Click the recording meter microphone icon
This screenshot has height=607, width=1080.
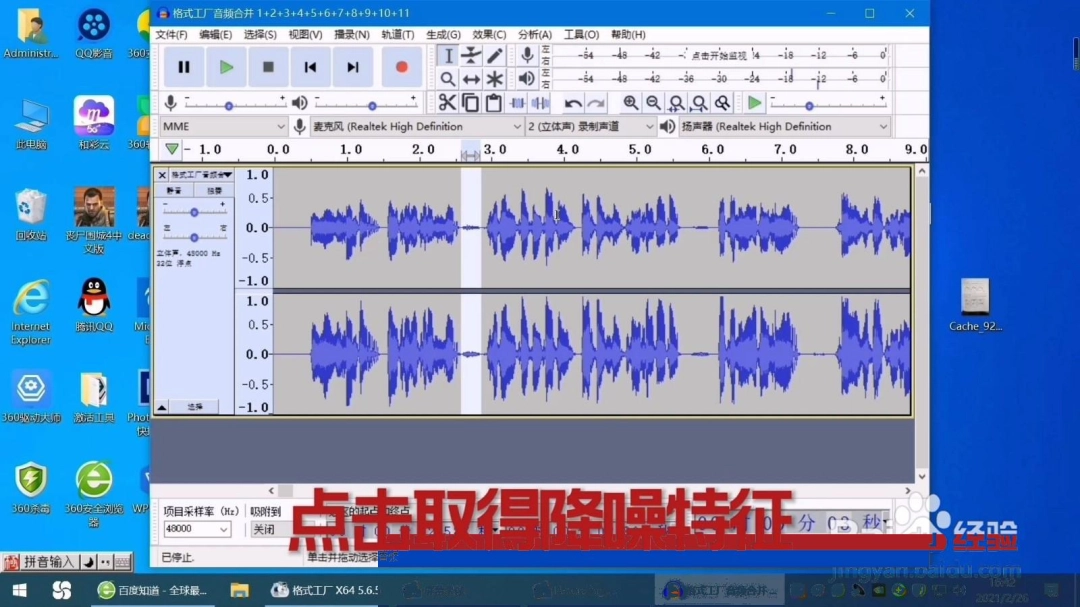coord(527,55)
